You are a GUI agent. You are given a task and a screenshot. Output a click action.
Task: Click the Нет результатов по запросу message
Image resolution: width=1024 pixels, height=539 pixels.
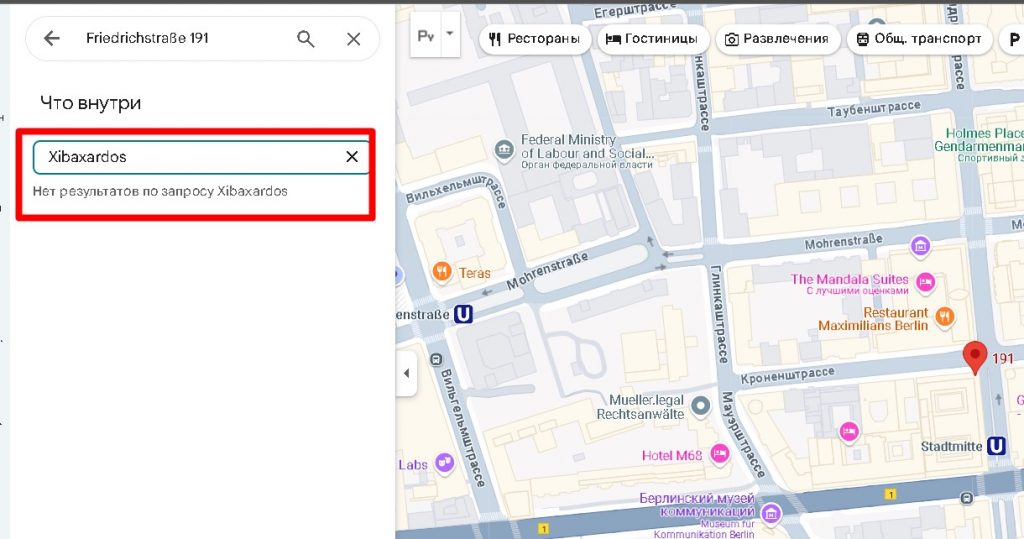[x=160, y=191]
